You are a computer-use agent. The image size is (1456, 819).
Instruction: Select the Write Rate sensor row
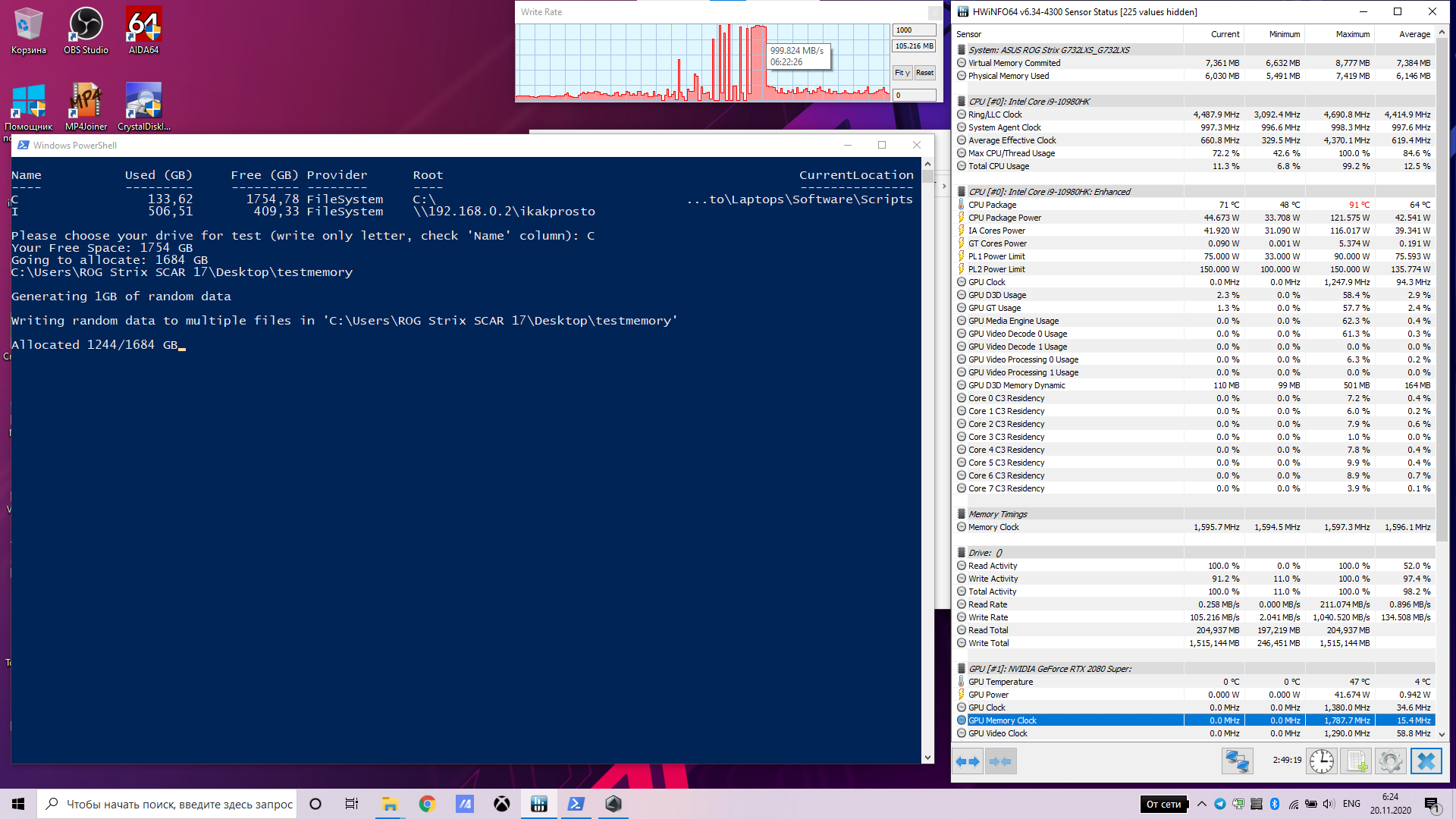pyautogui.click(x=1194, y=617)
